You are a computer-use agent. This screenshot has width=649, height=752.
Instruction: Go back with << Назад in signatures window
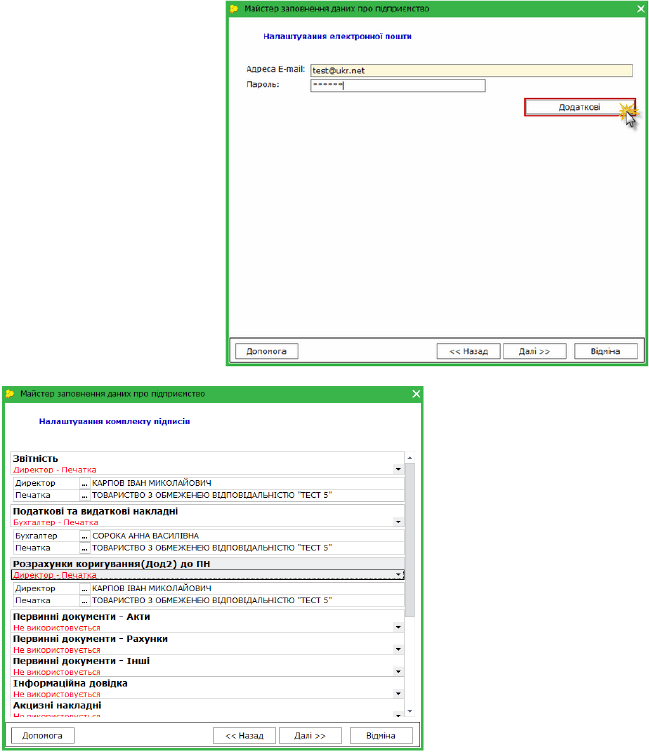pos(245,735)
